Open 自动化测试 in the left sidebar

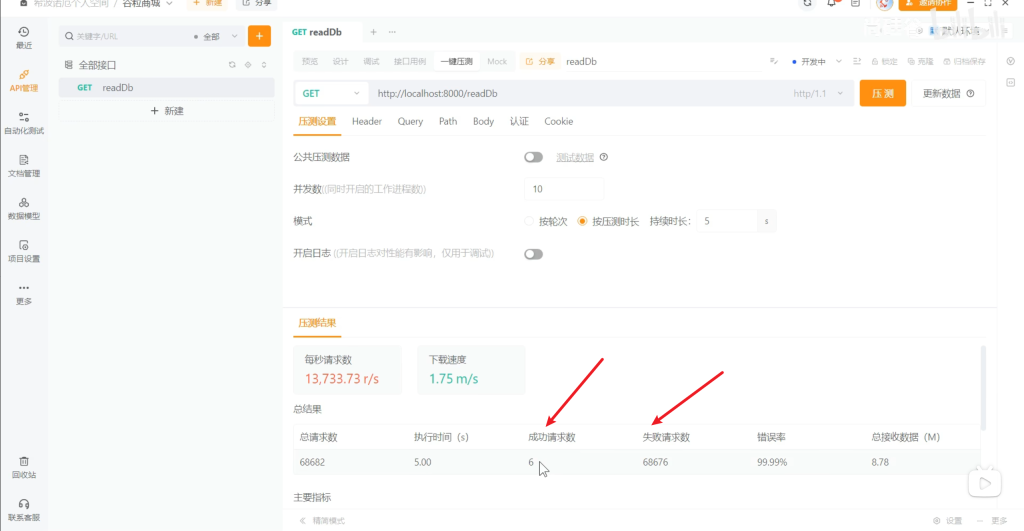click(23, 123)
